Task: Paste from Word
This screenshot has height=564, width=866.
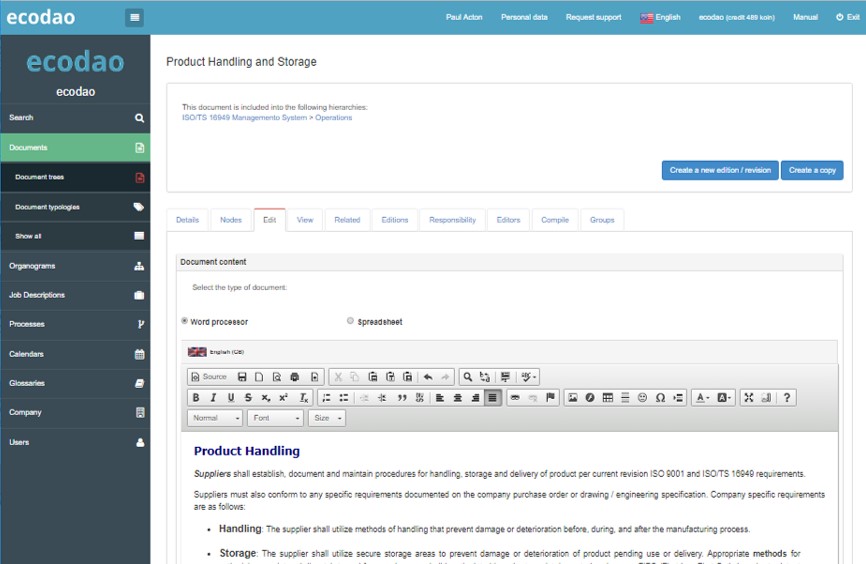Action: coord(408,377)
